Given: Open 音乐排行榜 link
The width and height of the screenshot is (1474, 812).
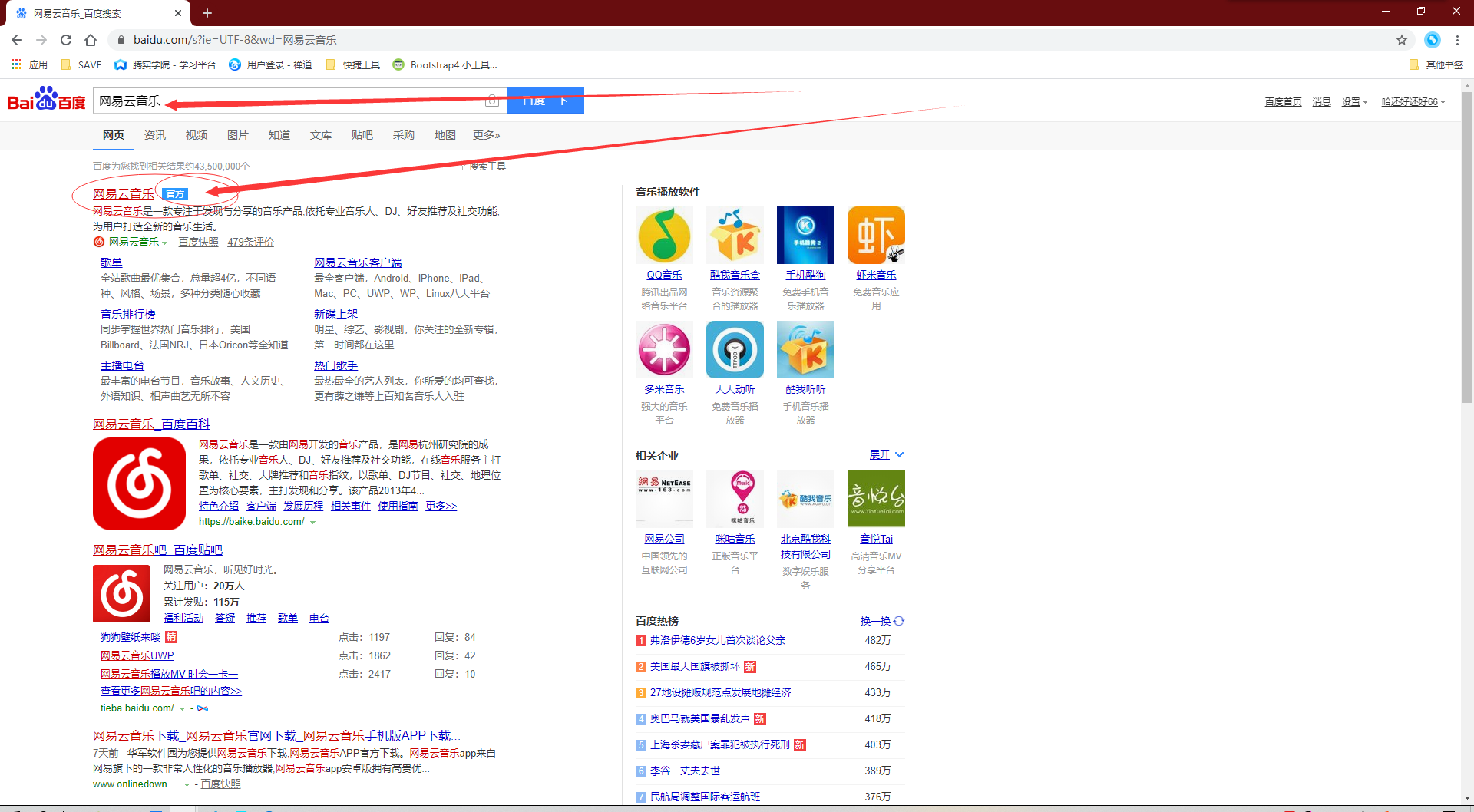Looking at the screenshot, I should (128, 314).
